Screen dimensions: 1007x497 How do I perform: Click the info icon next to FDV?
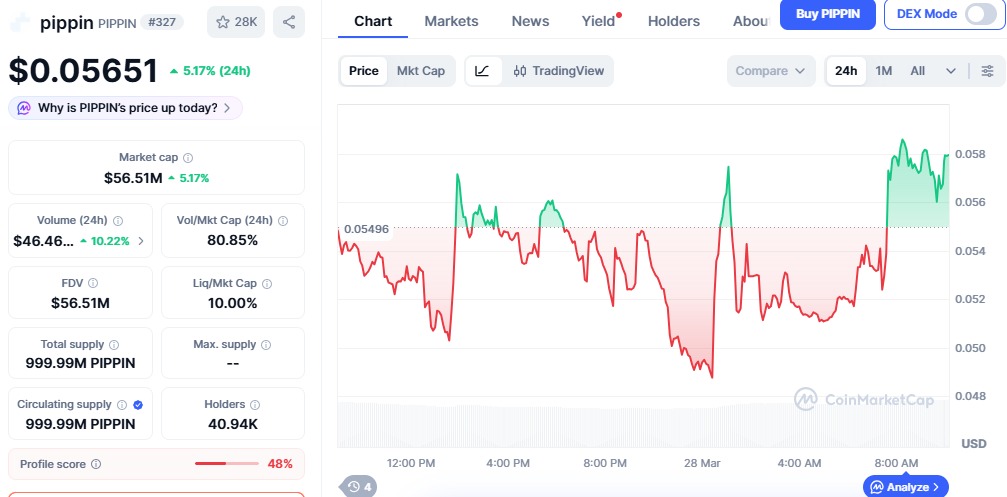[x=93, y=283]
